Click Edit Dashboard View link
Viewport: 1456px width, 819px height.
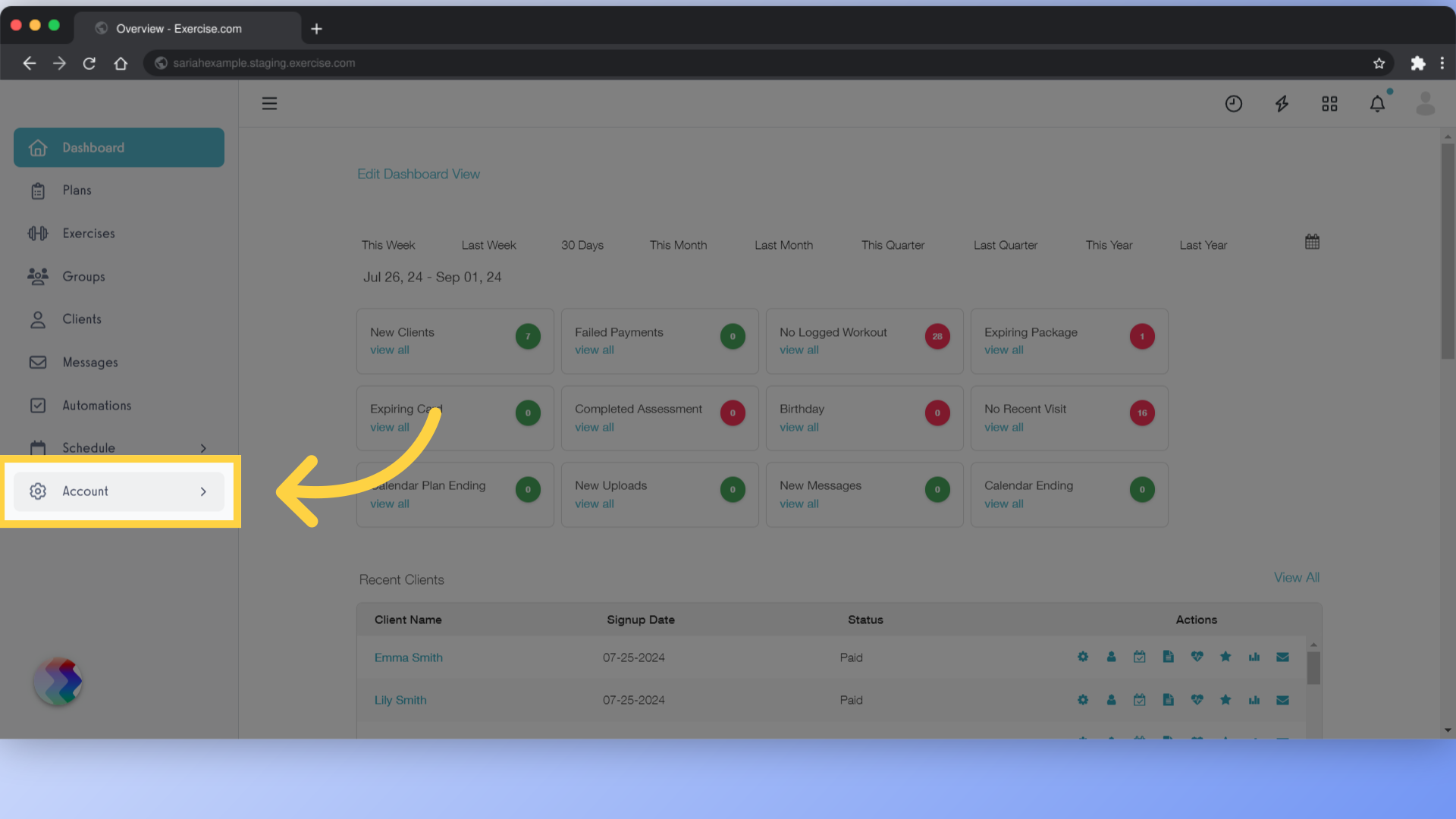[419, 174]
